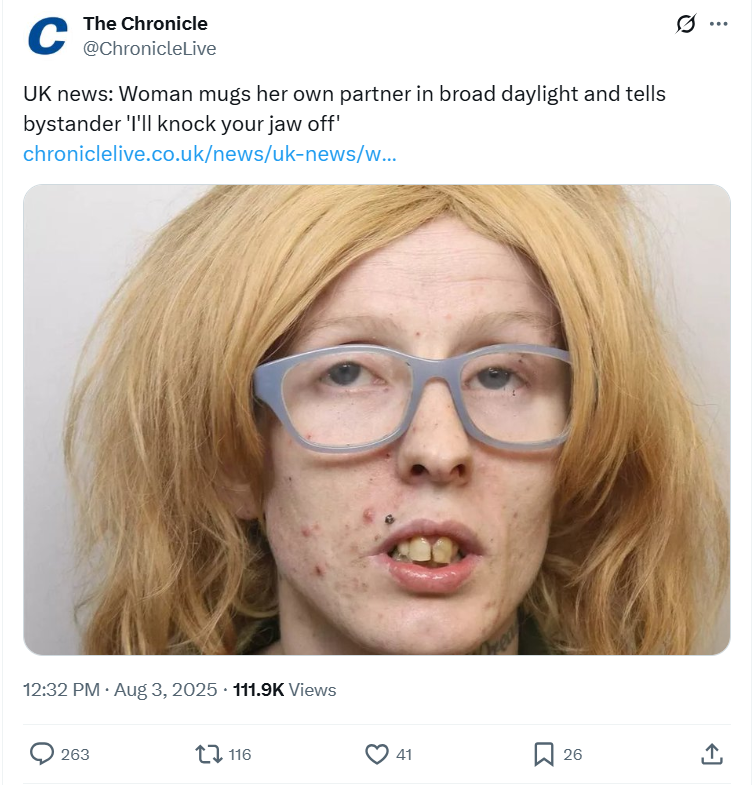This screenshot has height=785, width=752.
Task: Open the Grok explain icon
Action: (x=685, y=24)
